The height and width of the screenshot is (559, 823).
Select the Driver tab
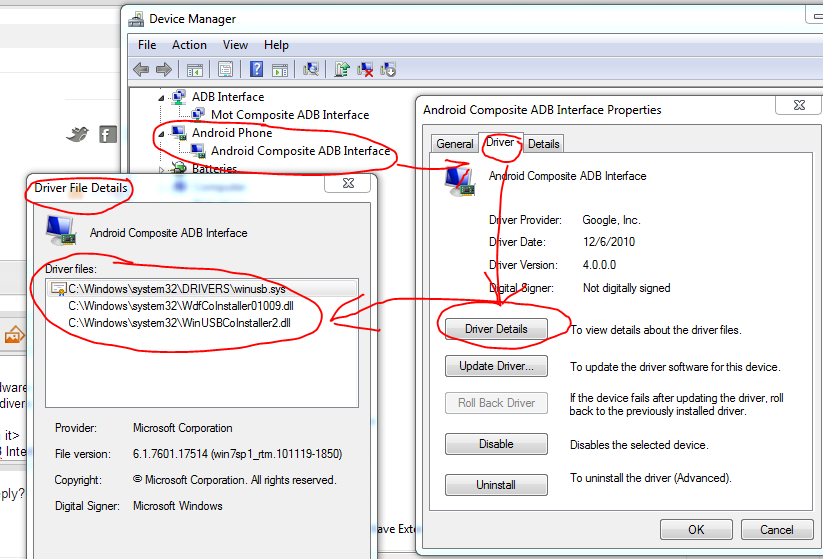[500, 142]
